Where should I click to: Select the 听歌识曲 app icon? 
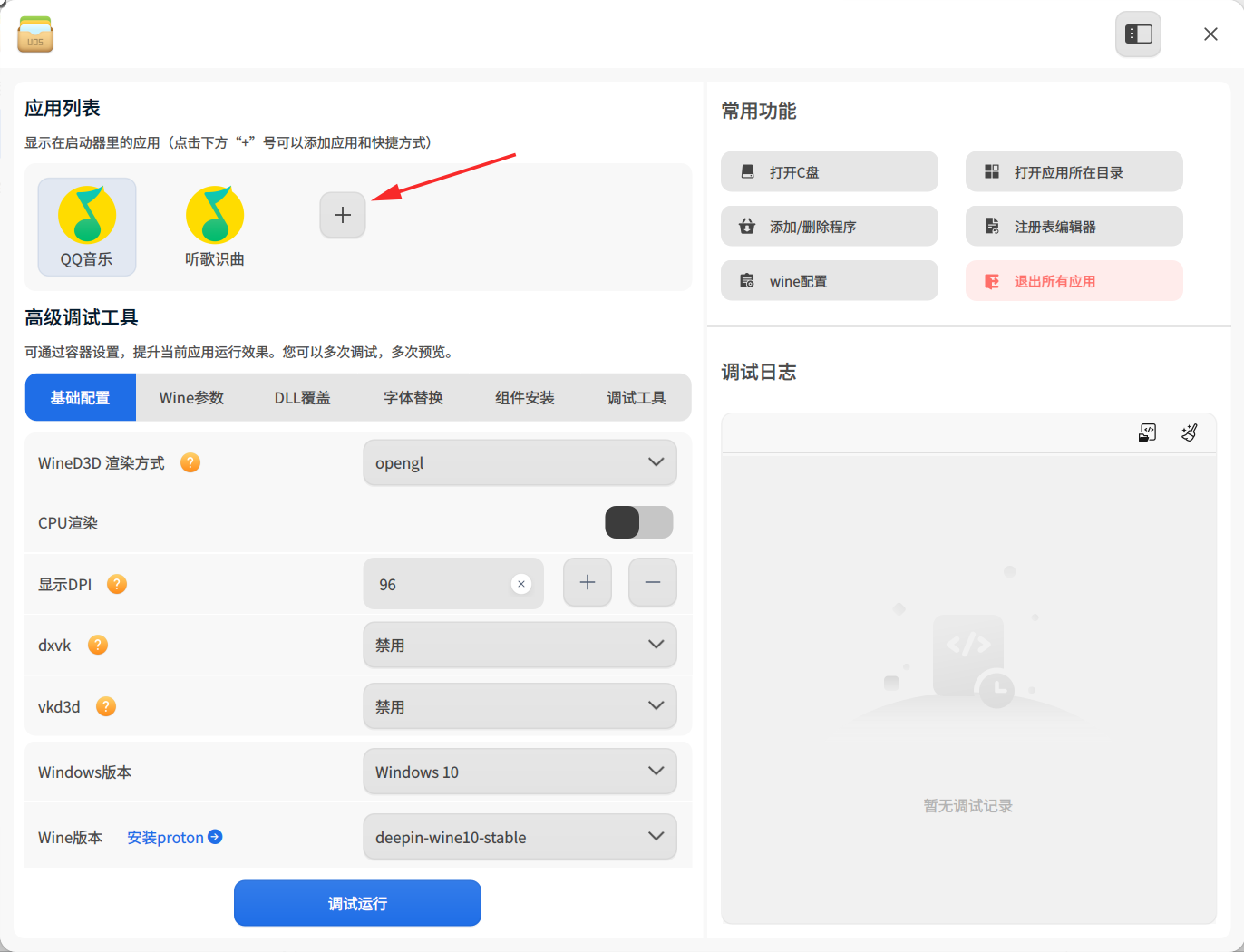click(215, 226)
